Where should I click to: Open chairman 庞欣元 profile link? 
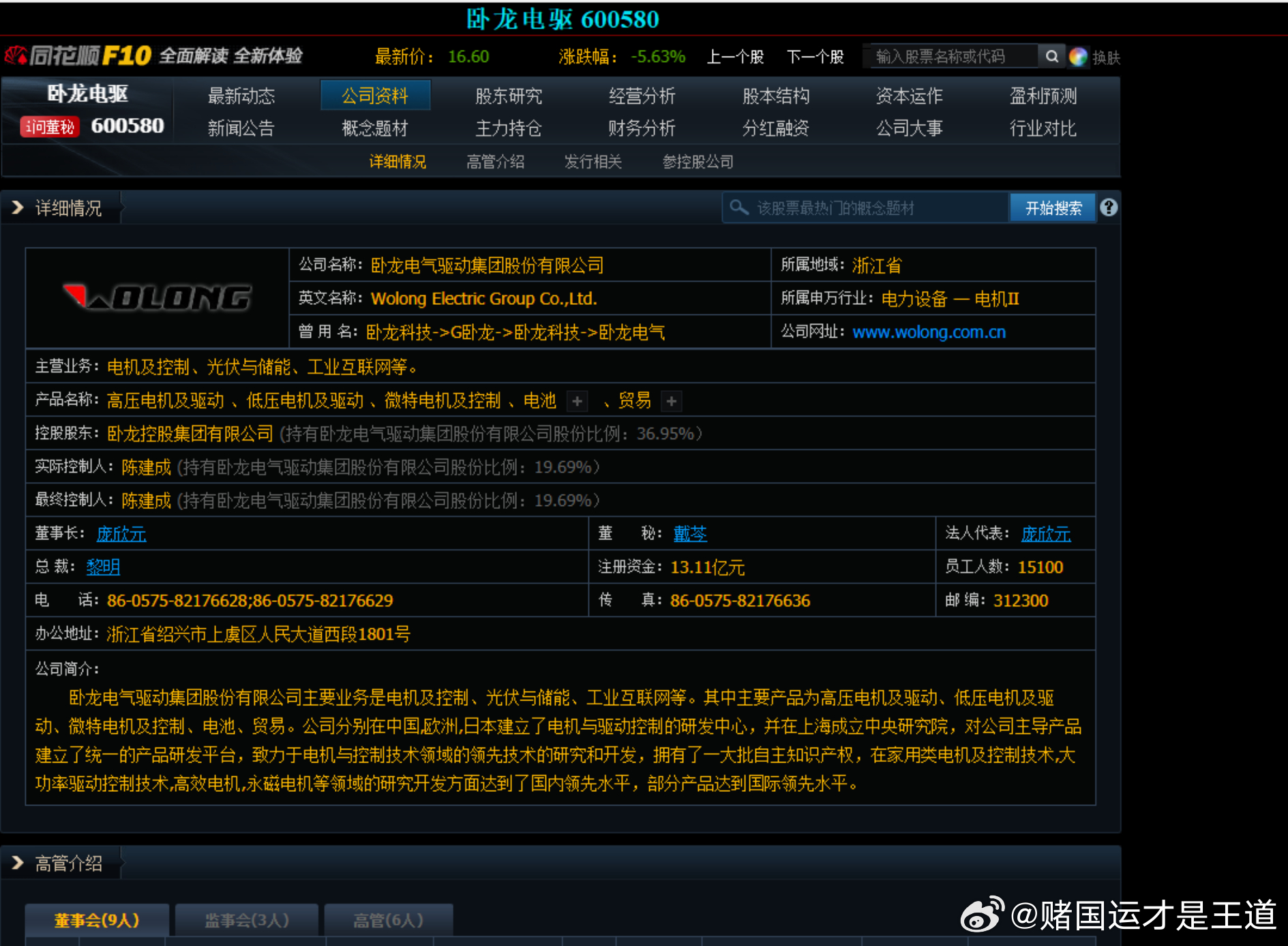pos(121,533)
